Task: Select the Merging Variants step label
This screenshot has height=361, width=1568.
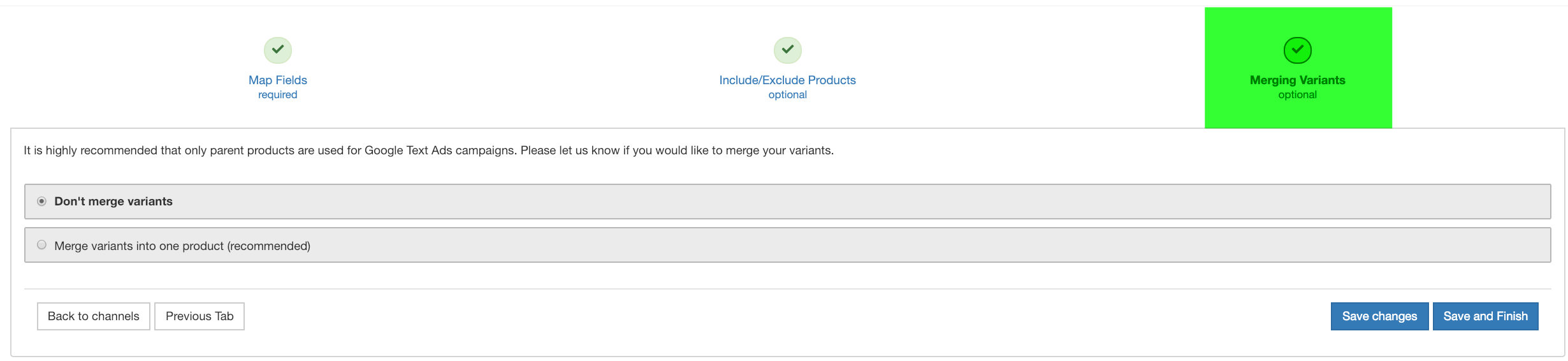Action: click(1297, 80)
